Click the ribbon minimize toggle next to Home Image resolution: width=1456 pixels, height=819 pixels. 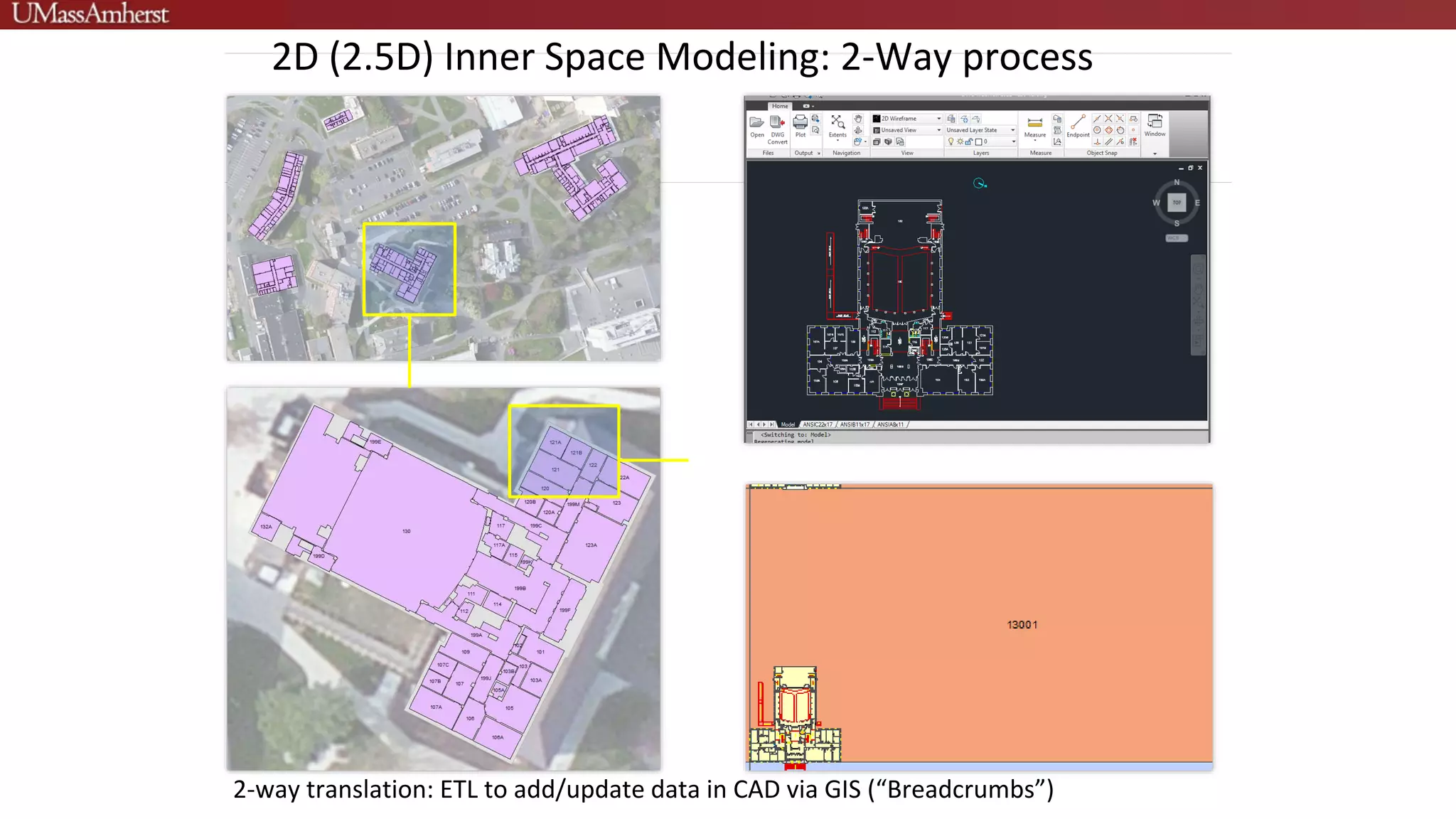808,106
